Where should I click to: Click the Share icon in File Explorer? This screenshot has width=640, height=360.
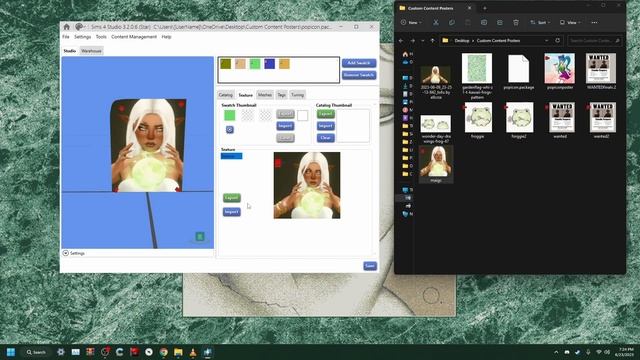pyautogui.click(x=500, y=22)
